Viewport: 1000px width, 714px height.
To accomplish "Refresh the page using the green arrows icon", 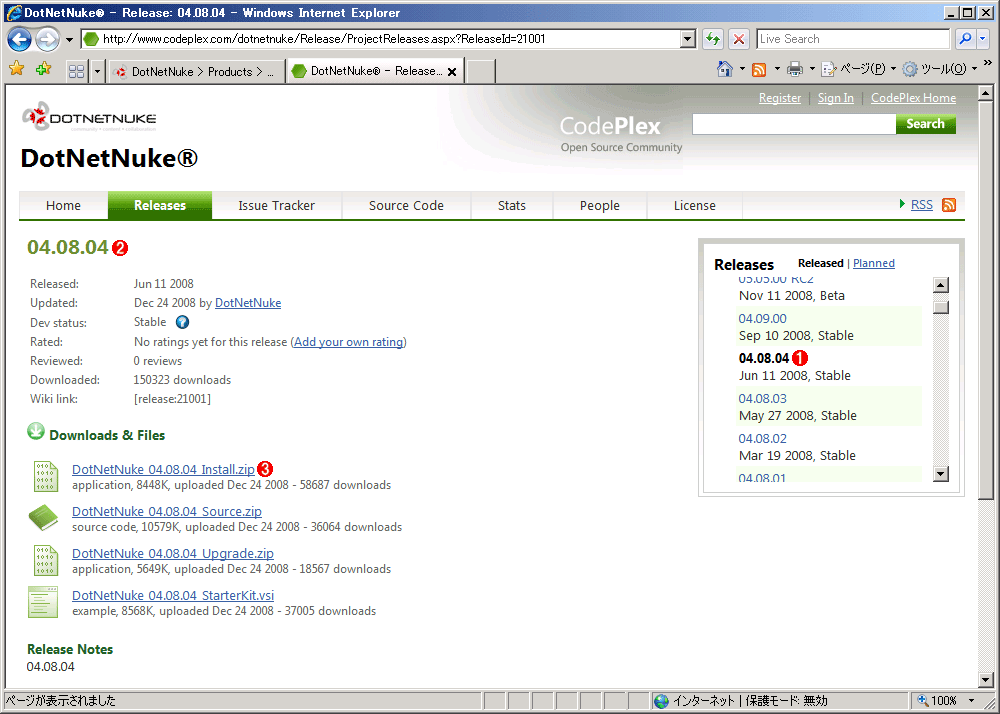I will coord(713,39).
